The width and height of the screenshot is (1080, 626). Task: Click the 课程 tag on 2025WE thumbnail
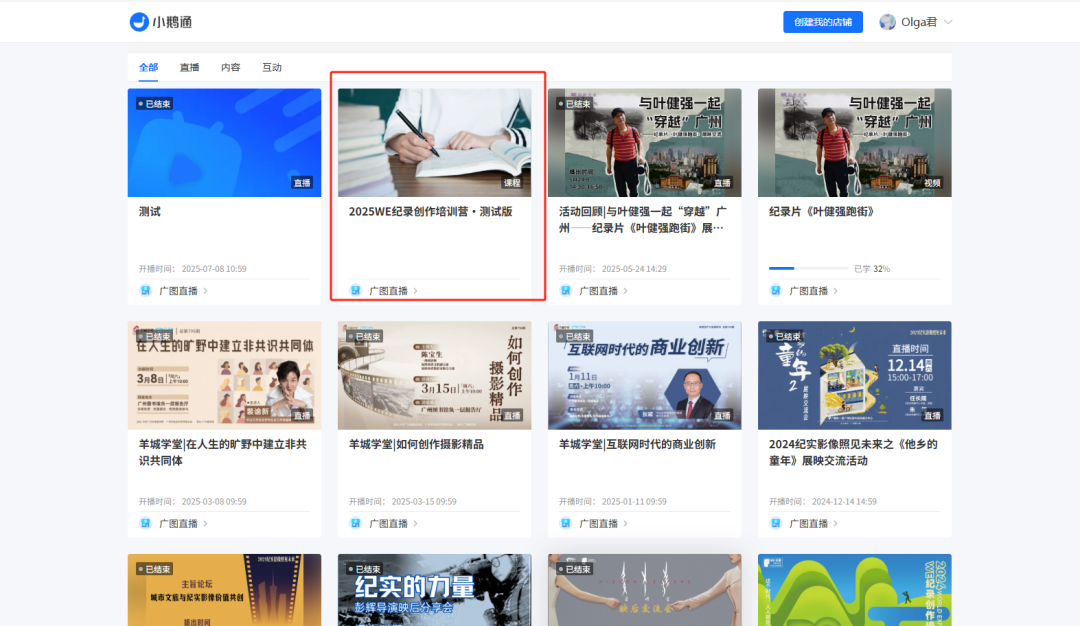[512, 183]
